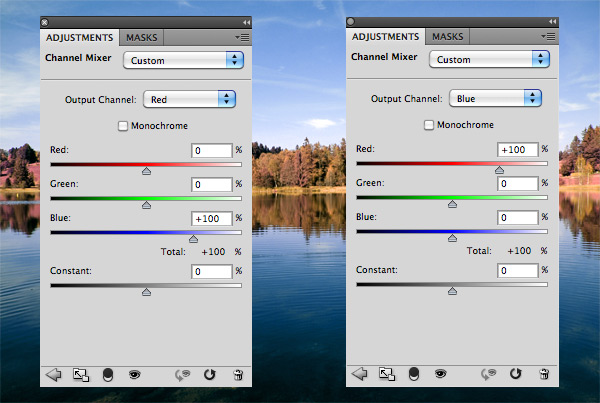Click Constant value field in right panel
The height and width of the screenshot is (403, 600).
tap(518, 270)
